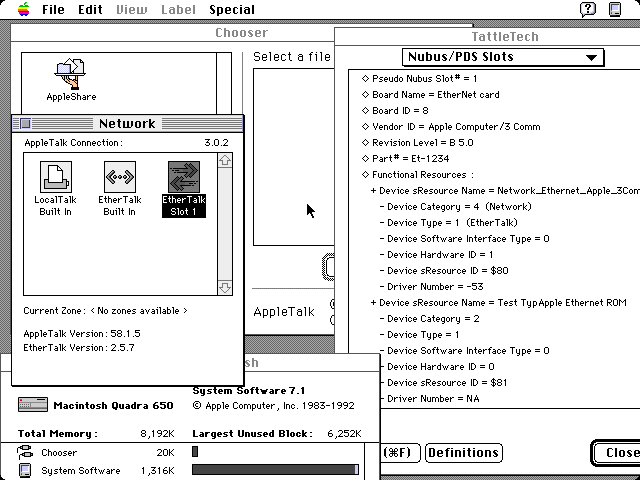
Task: Click the System Software memory usage bar
Action: click(x=275, y=470)
